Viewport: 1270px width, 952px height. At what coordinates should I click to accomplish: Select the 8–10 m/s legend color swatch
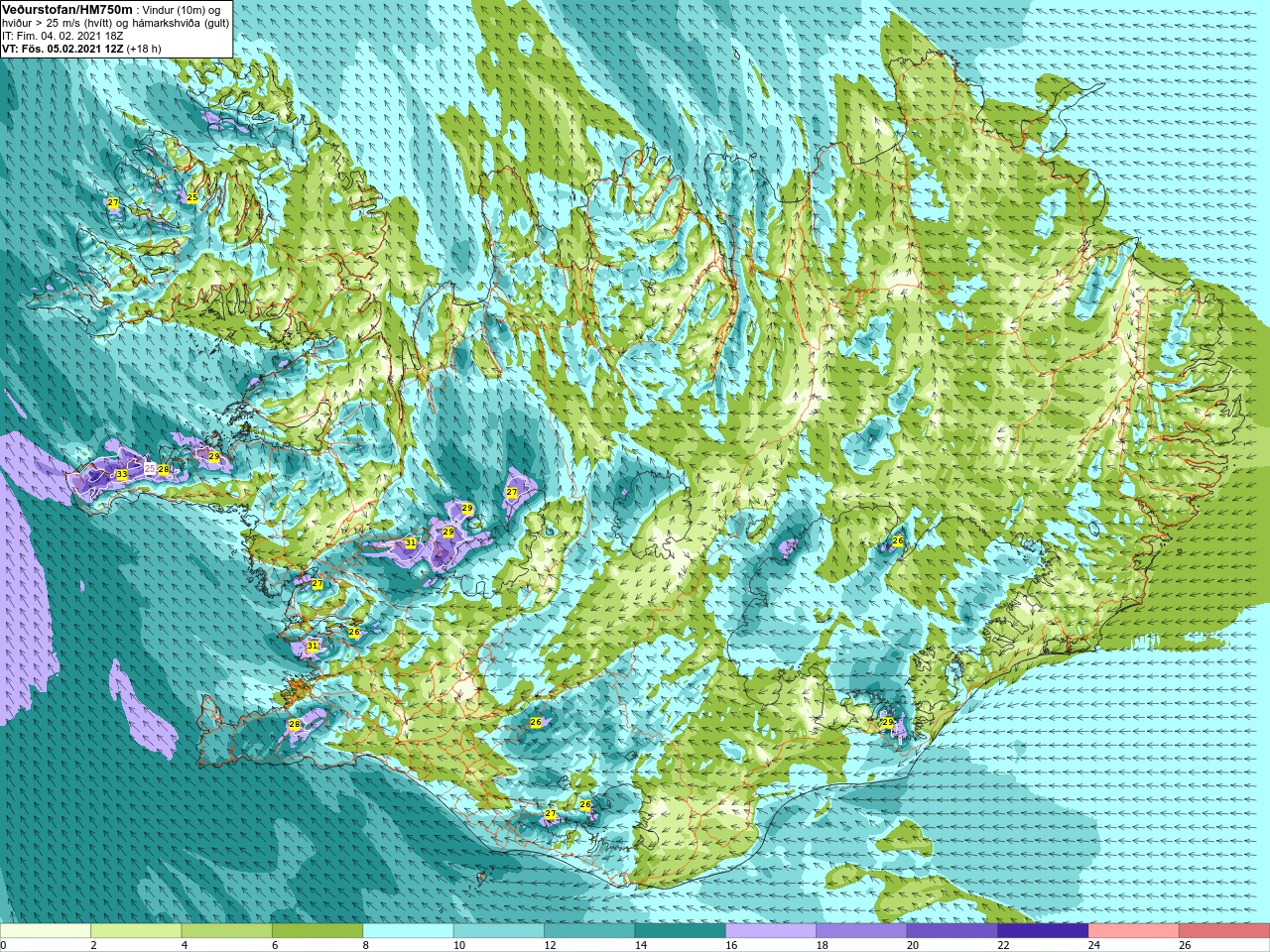tap(408, 931)
